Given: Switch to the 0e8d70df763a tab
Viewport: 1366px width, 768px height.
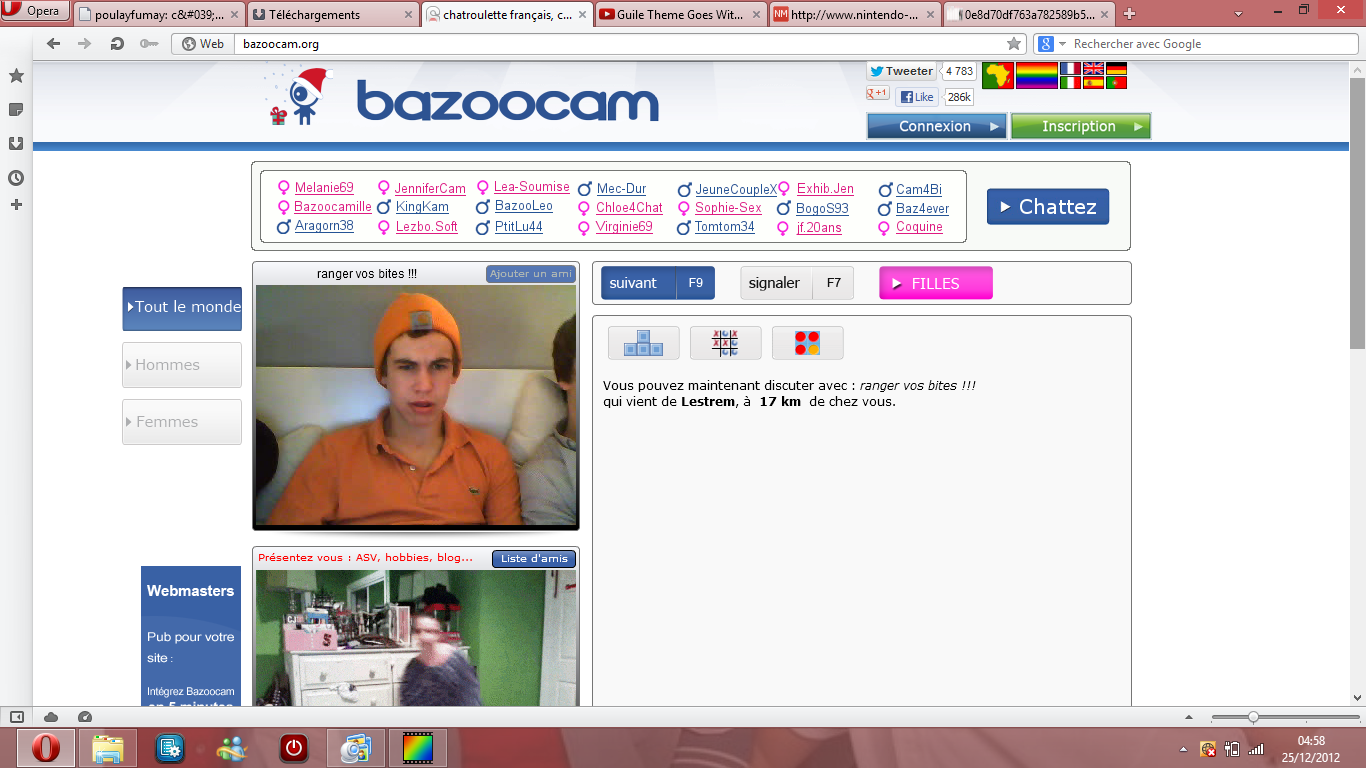Looking at the screenshot, I should [x=1030, y=15].
